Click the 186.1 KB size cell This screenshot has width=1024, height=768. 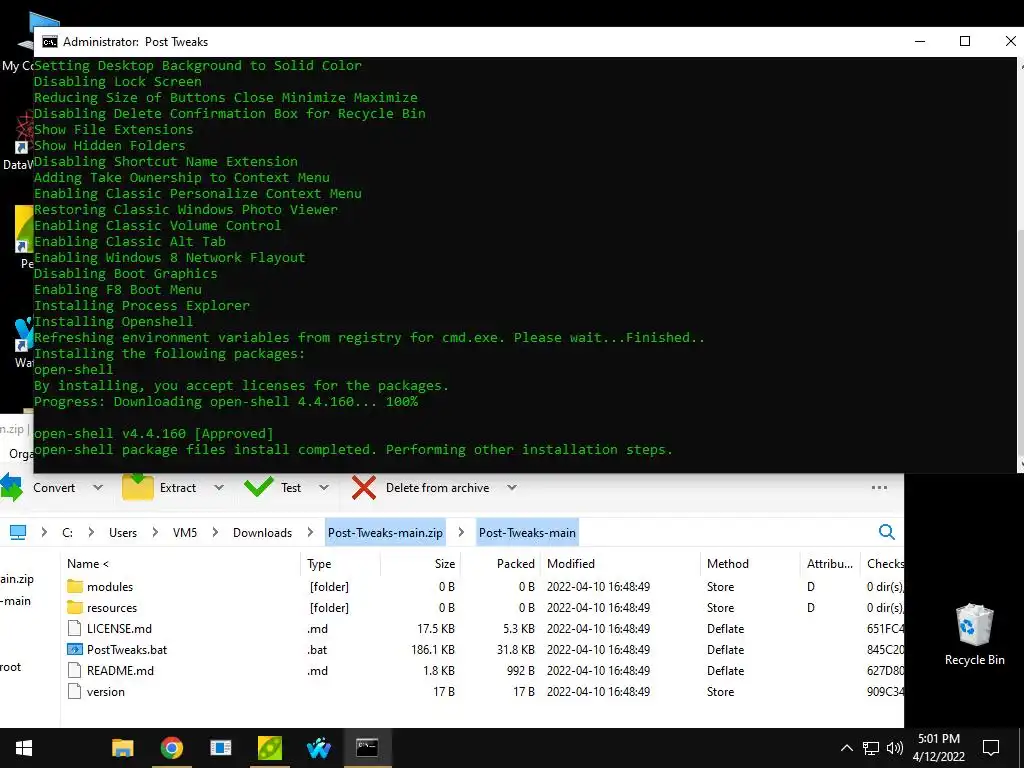click(x=433, y=650)
